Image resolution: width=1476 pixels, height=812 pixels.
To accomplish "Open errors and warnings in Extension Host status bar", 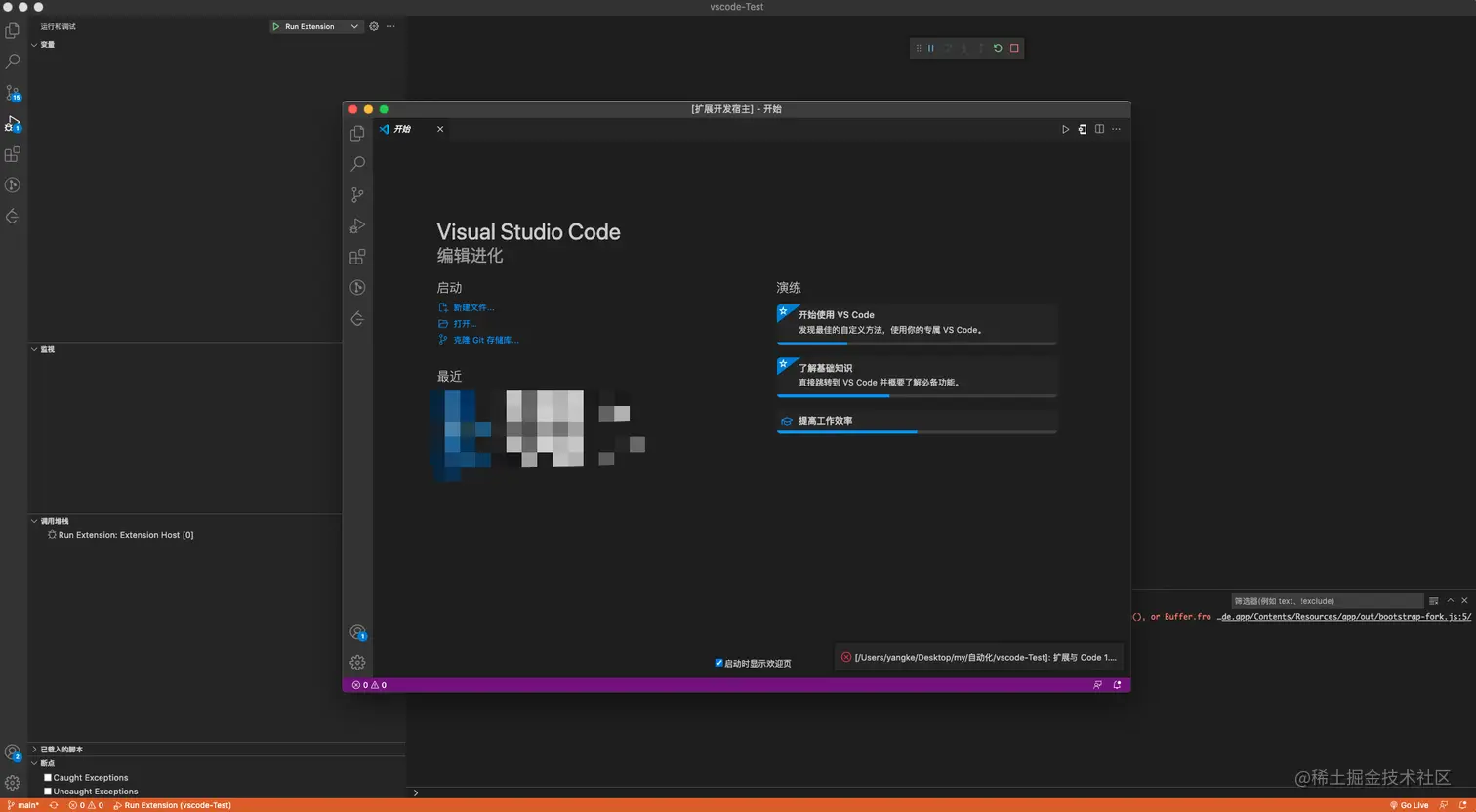I will click(x=369, y=685).
